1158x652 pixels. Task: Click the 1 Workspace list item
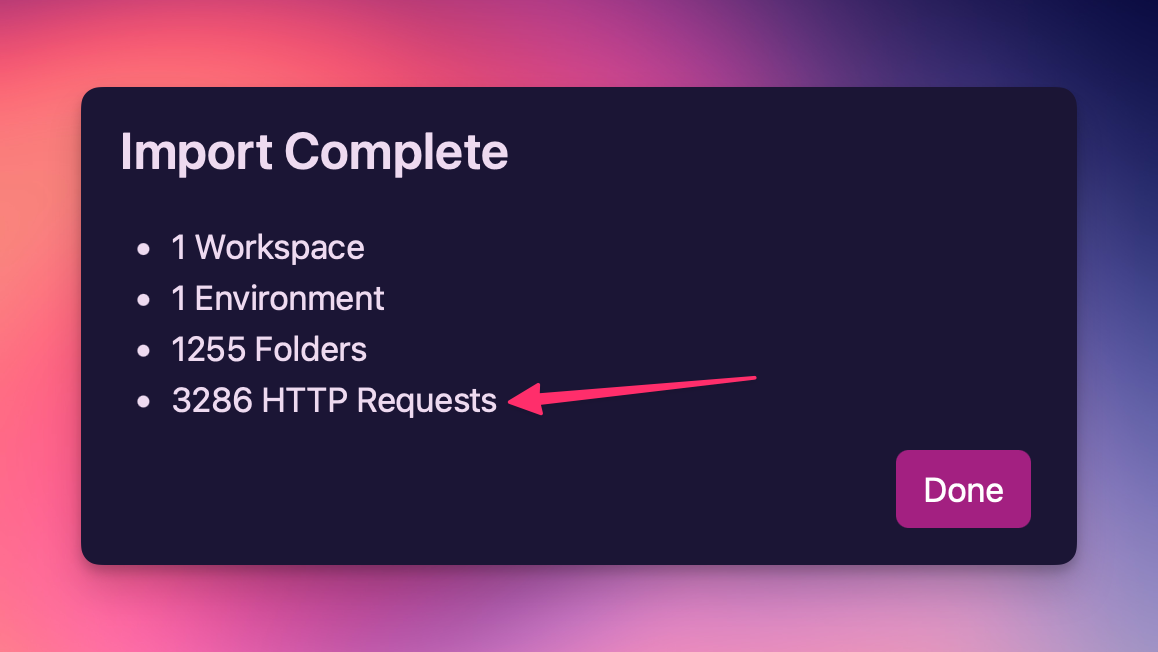pyautogui.click(x=267, y=247)
